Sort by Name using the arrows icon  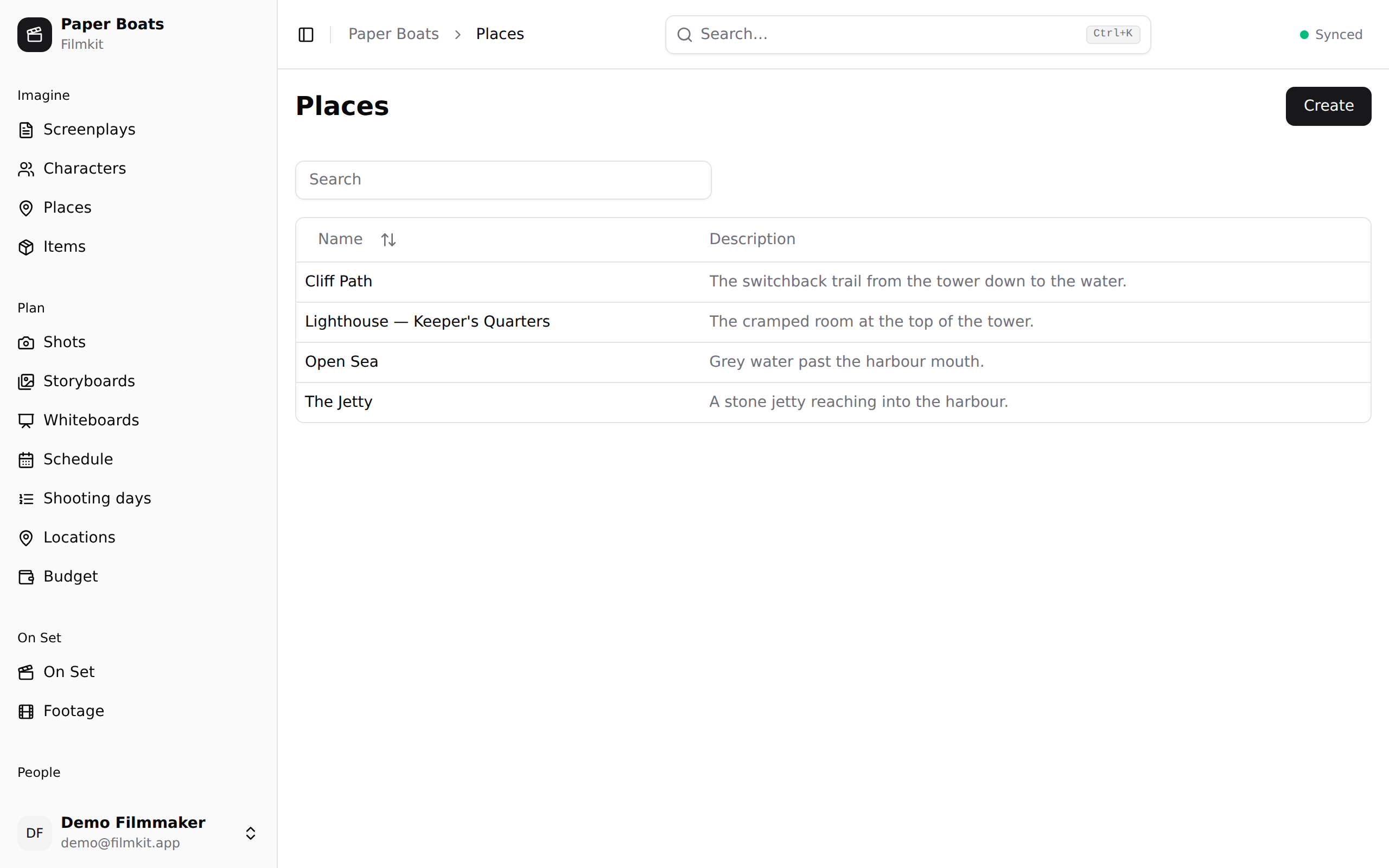(388, 239)
